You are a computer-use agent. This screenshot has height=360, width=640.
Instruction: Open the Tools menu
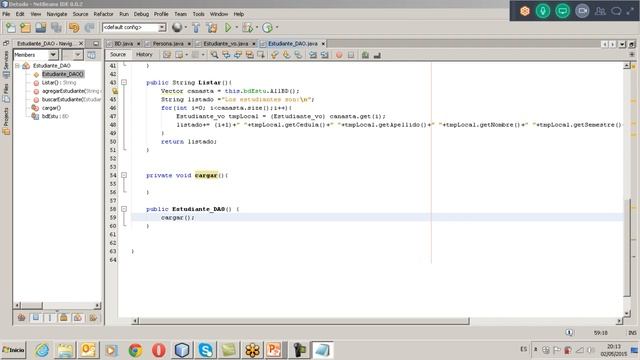[x=198, y=14]
